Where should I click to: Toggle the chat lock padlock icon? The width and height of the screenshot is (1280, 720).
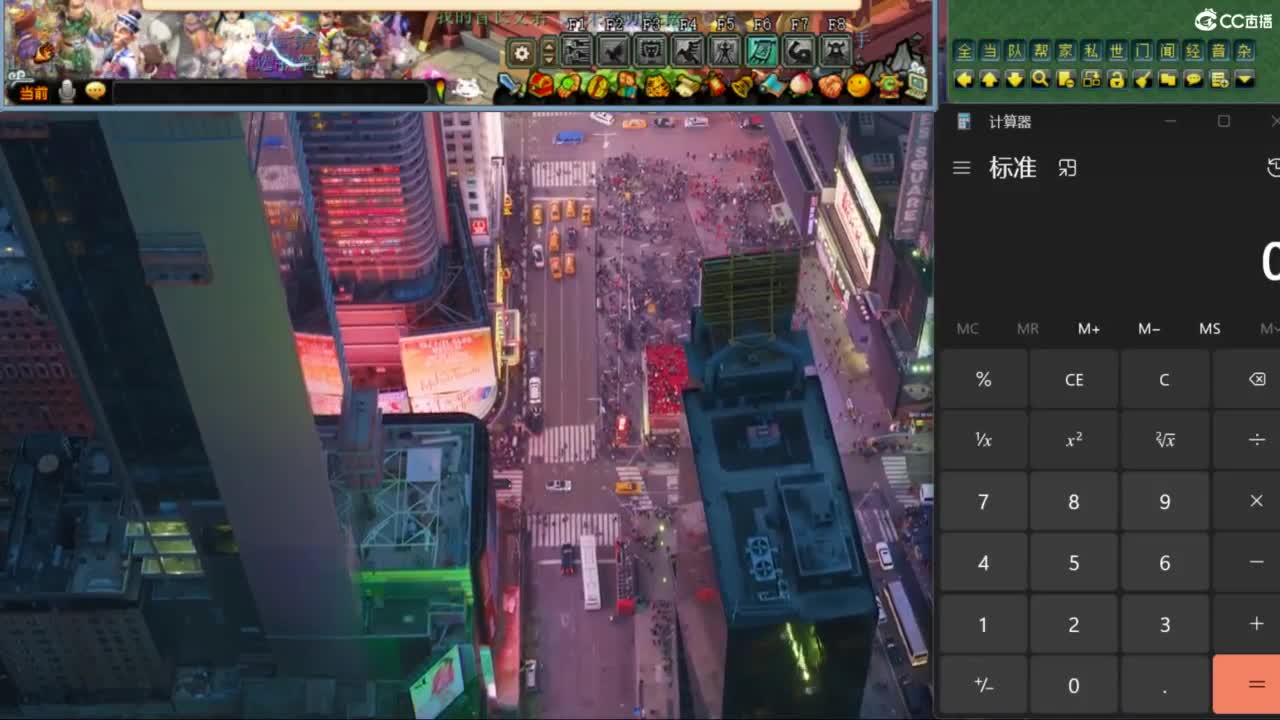pos(1117,79)
